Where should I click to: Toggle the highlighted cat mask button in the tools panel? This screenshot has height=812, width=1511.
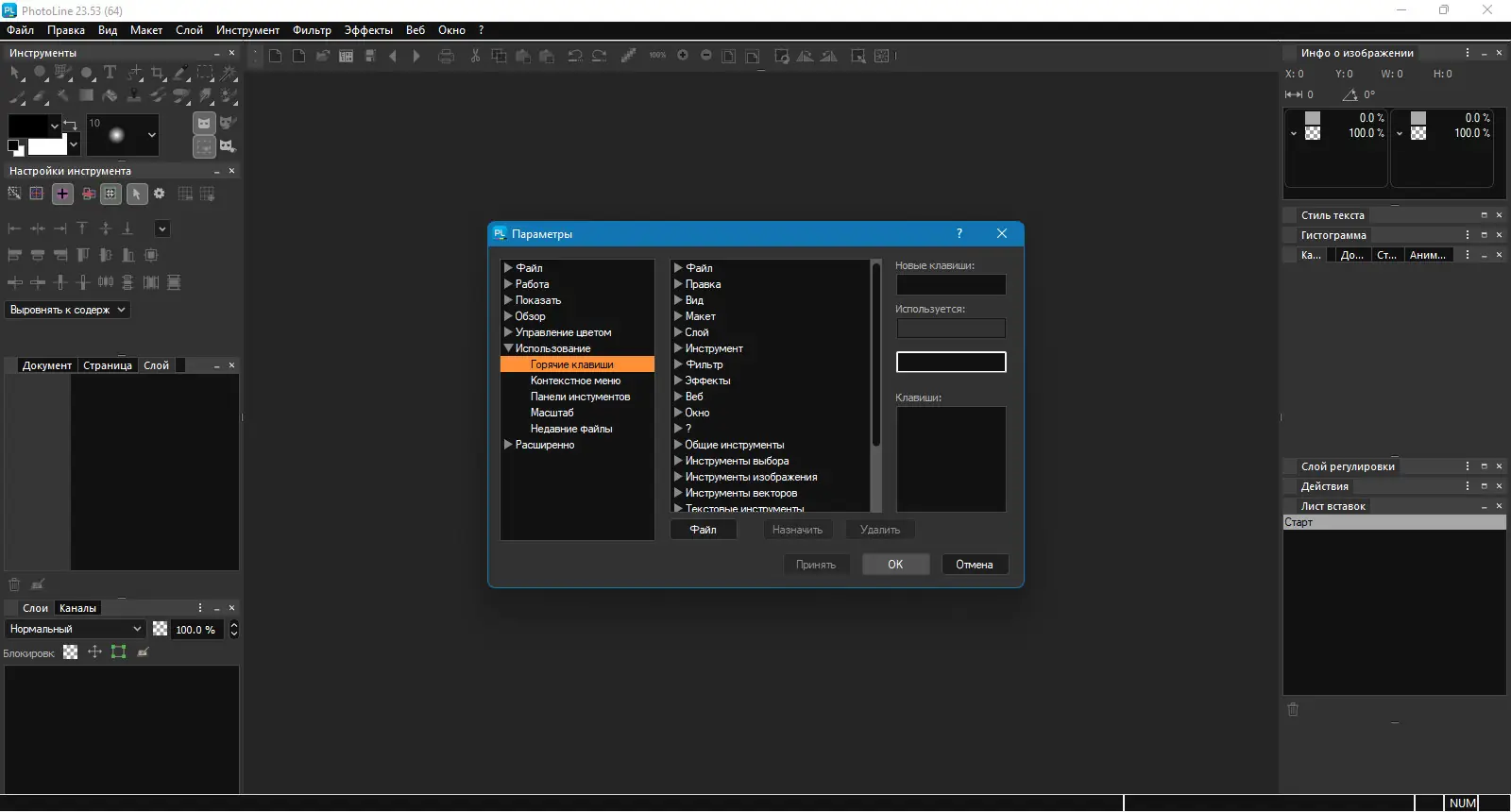click(x=204, y=123)
